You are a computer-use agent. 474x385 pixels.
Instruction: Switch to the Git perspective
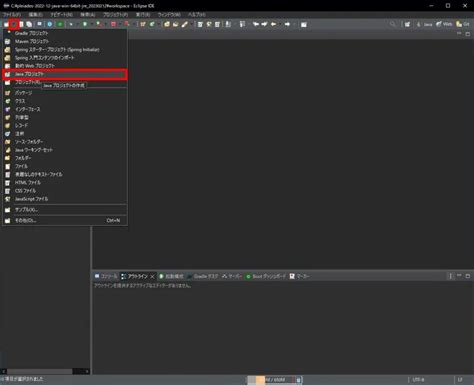point(463,24)
